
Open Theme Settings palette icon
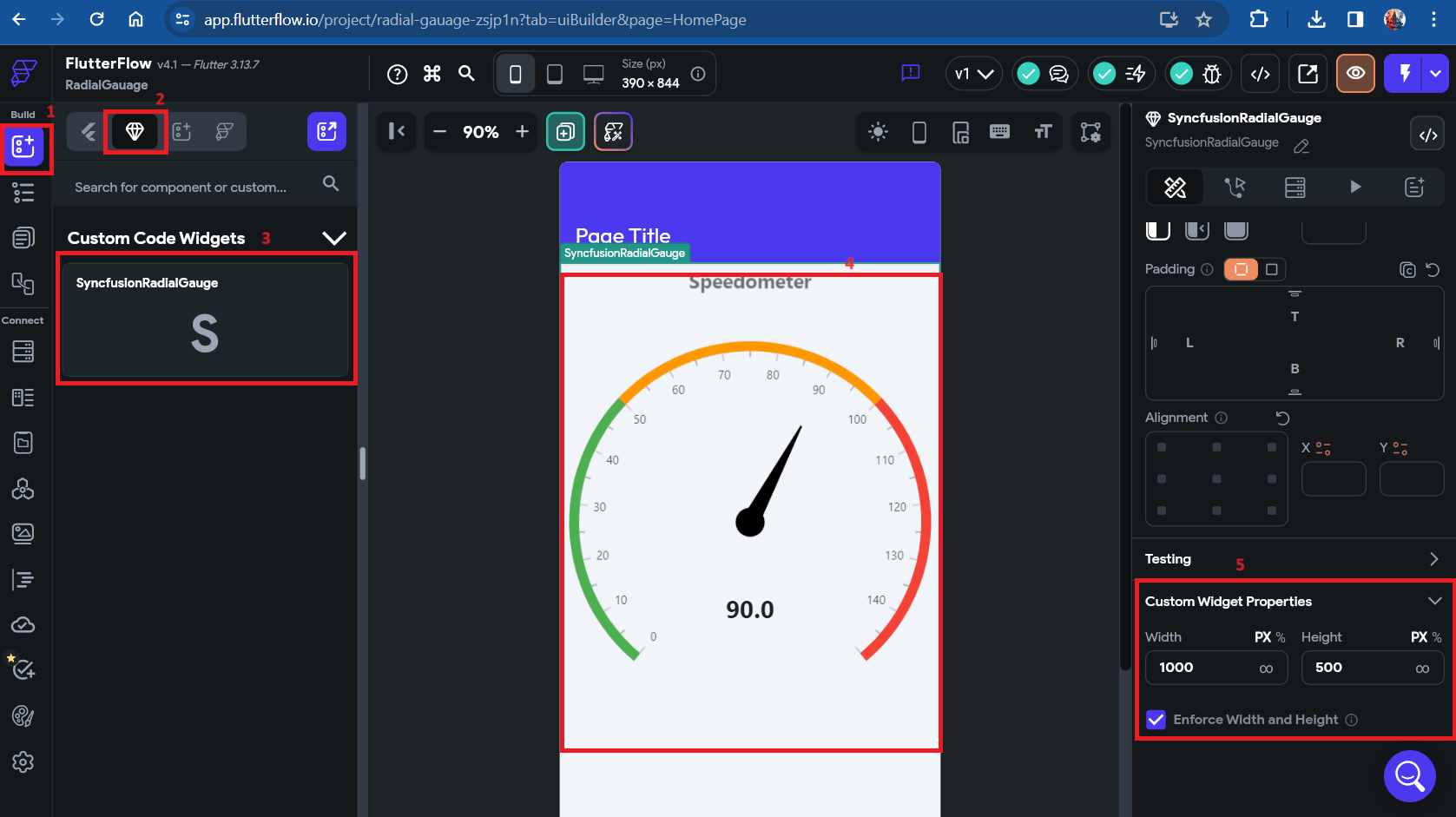23,716
